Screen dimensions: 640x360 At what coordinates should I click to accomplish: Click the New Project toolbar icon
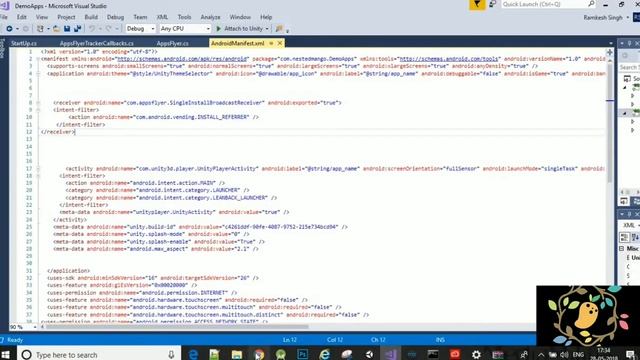[40, 29]
